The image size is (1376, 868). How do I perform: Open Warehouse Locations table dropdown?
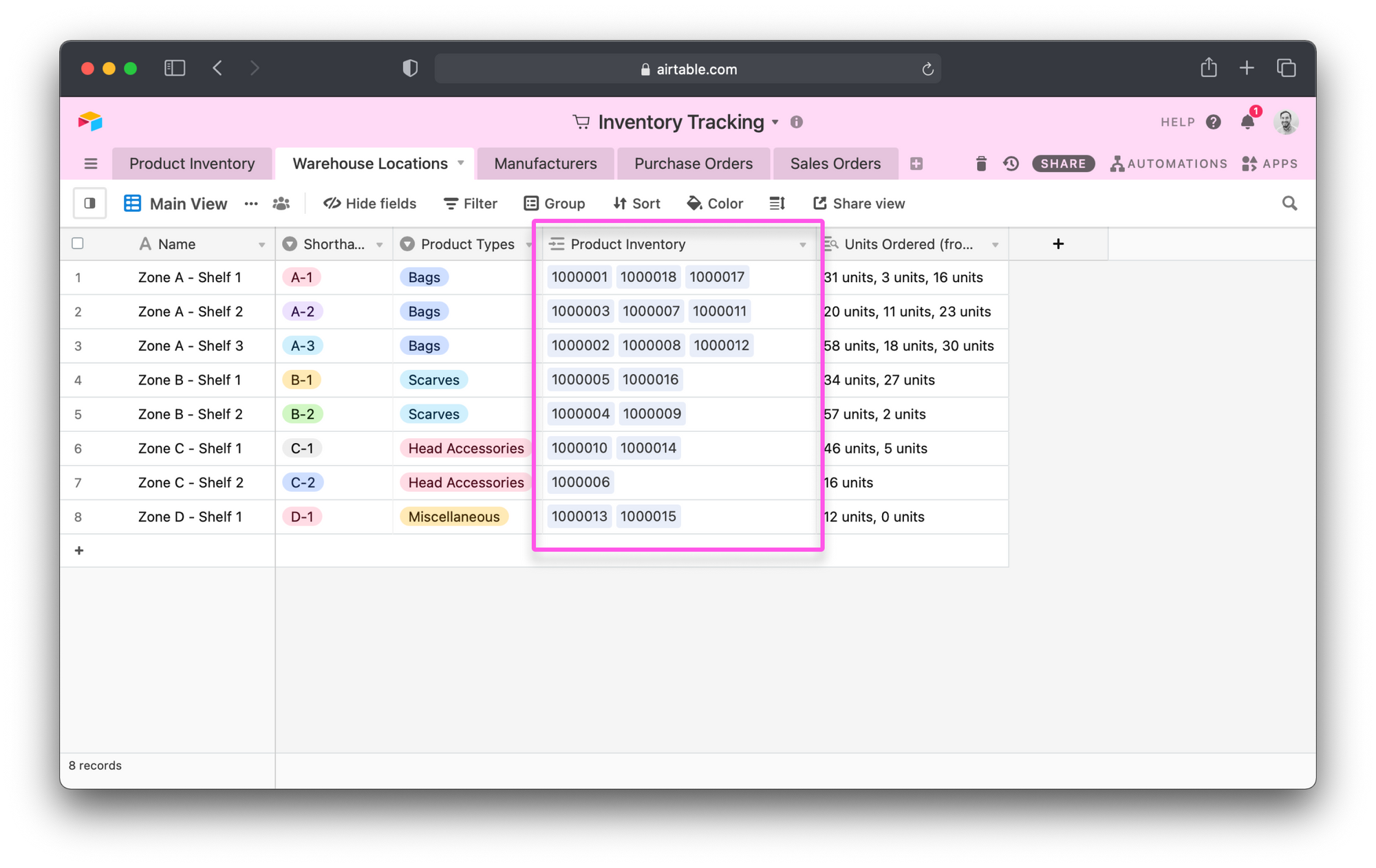click(x=460, y=164)
